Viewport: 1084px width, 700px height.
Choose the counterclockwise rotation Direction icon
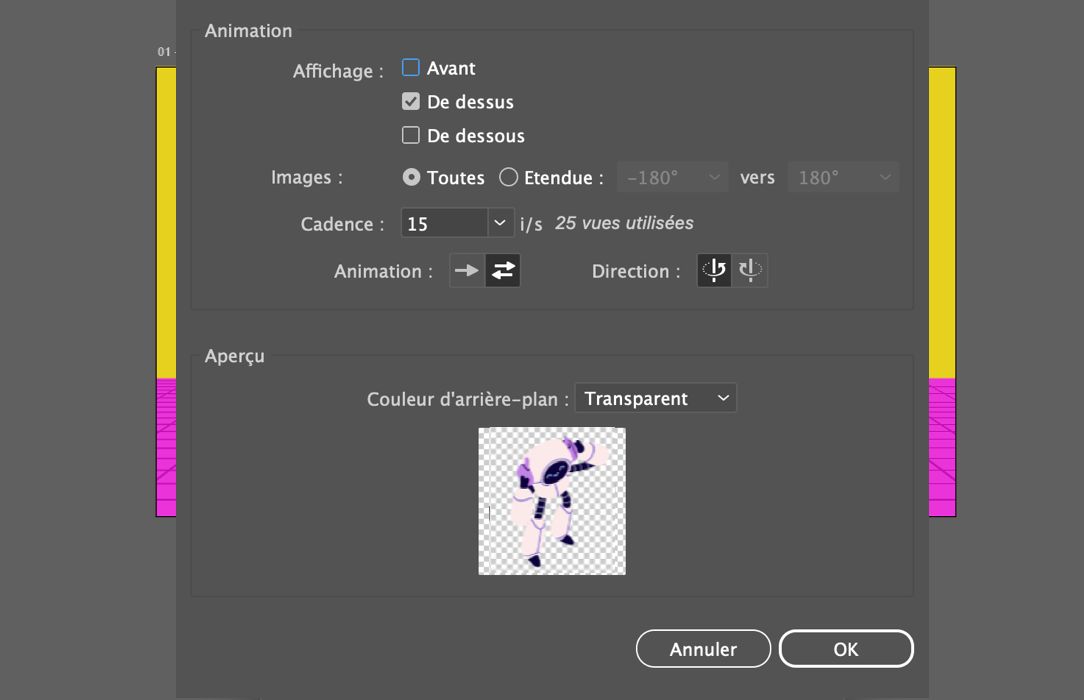pos(749,270)
